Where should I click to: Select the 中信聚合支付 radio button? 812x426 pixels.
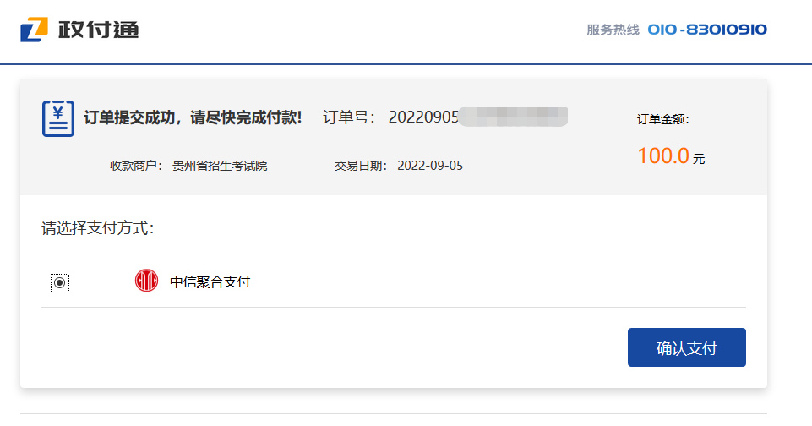60,282
